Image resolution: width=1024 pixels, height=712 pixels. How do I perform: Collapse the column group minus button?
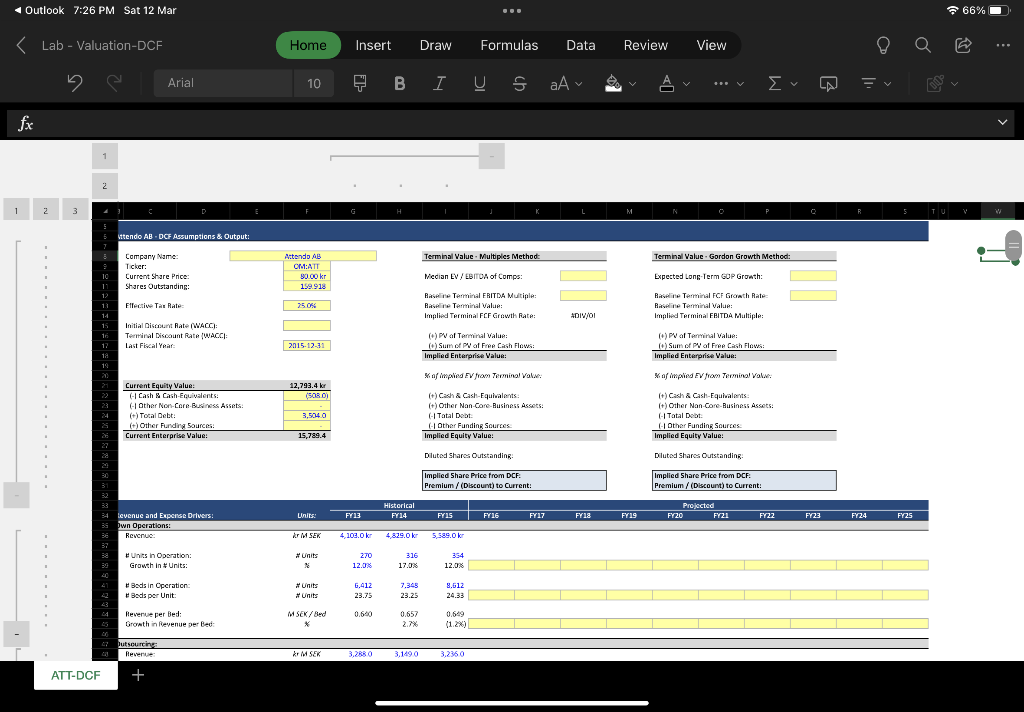[x=492, y=156]
